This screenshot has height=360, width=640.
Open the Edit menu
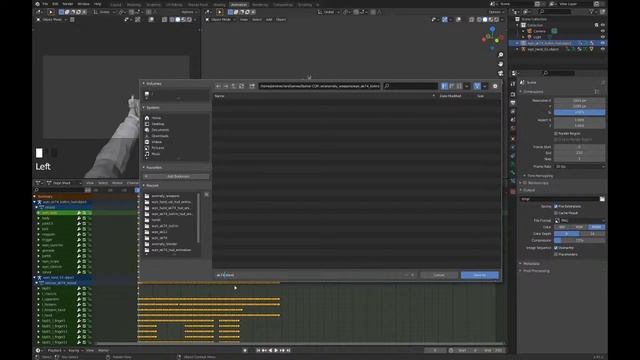[55, 4]
